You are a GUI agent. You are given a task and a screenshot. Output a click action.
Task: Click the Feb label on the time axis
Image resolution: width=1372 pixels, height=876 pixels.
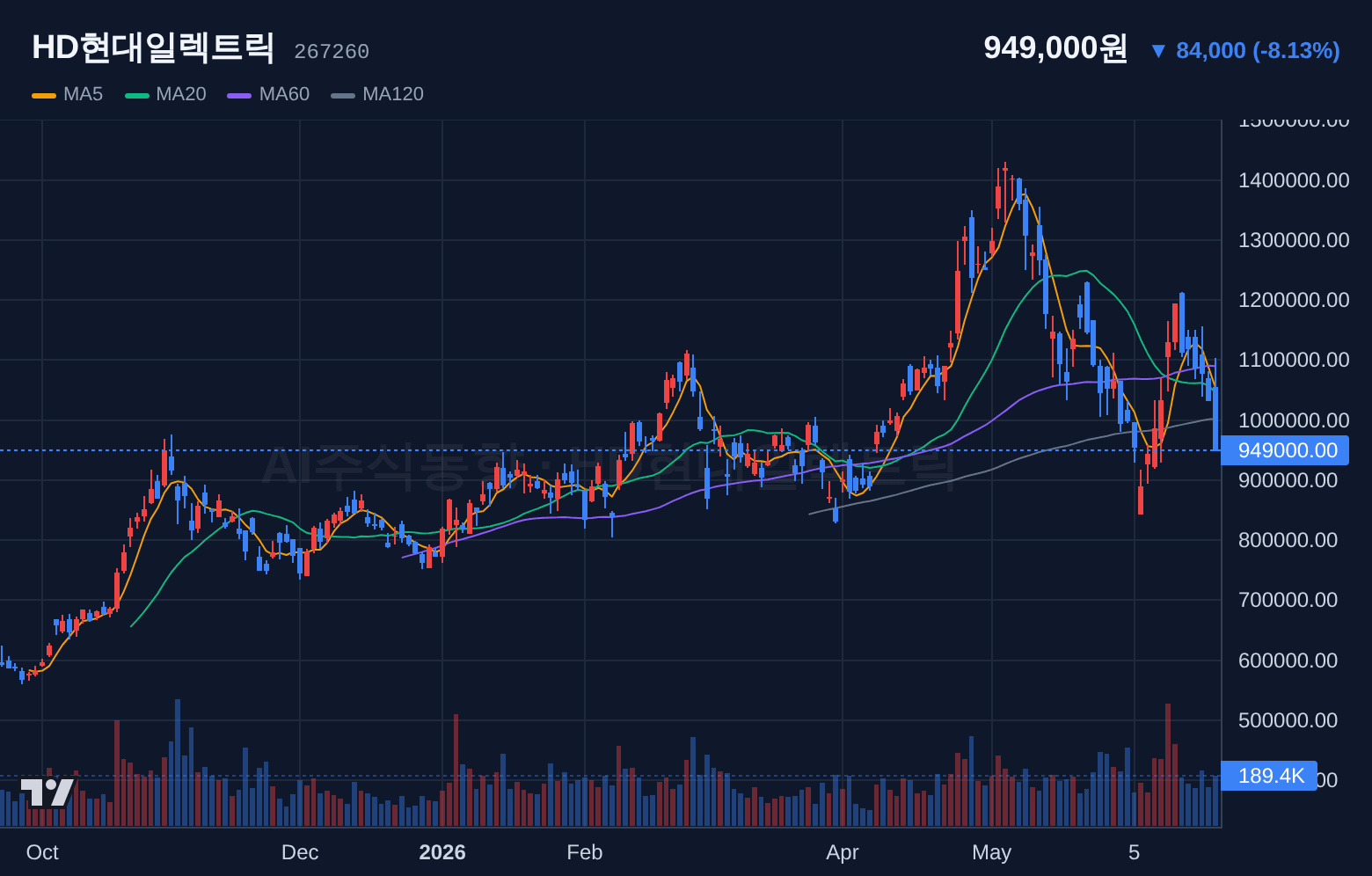click(585, 852)
